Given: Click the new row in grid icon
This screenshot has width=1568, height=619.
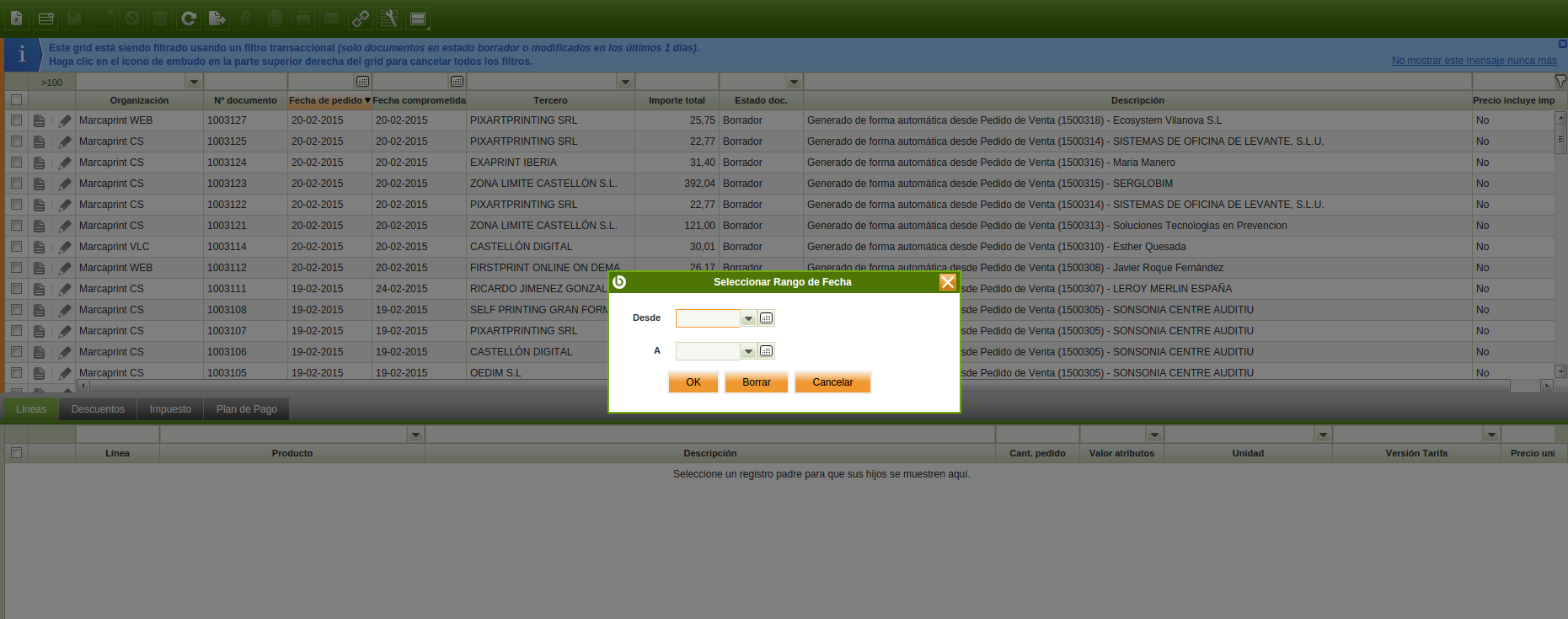Looking at the screenshot, I should point(46,18).
